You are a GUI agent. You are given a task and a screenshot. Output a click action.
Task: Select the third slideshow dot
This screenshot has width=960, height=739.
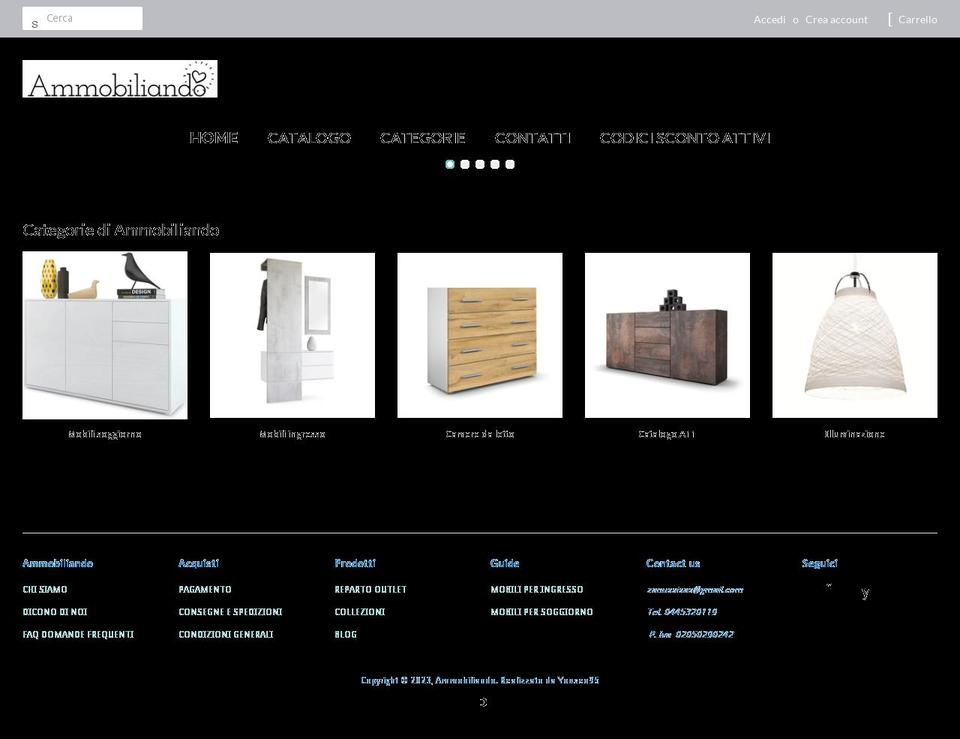pyautogui.click(x=480, y=164)
